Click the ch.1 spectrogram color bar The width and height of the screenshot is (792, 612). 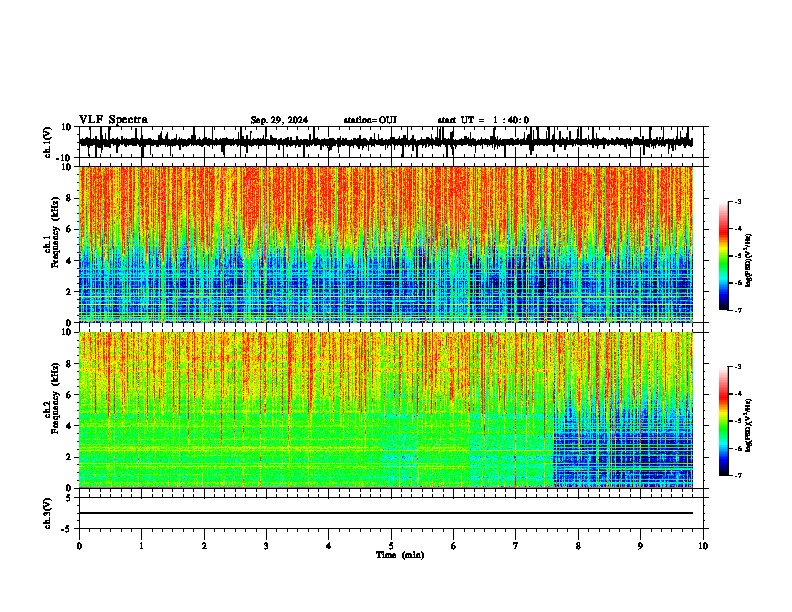tap(723, 255)
